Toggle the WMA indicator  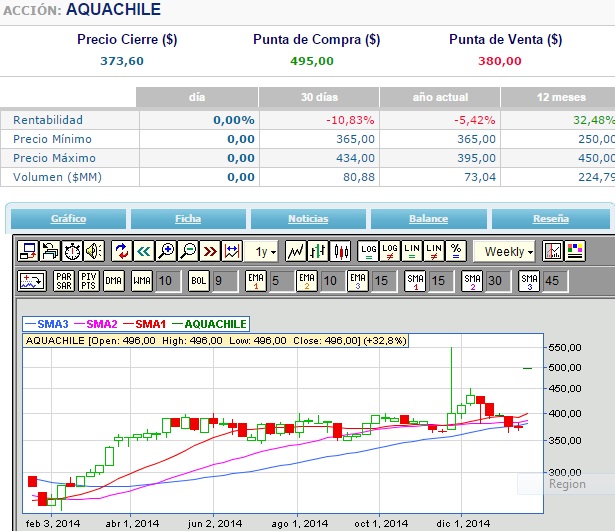tap(142, 281)
